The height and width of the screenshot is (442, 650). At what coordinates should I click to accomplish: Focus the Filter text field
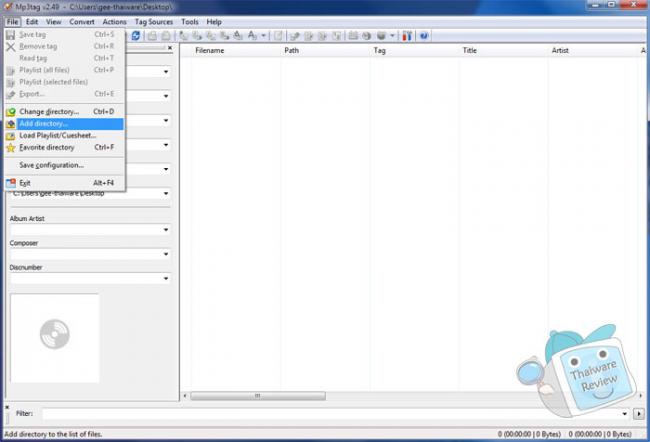tap(331, 414)
